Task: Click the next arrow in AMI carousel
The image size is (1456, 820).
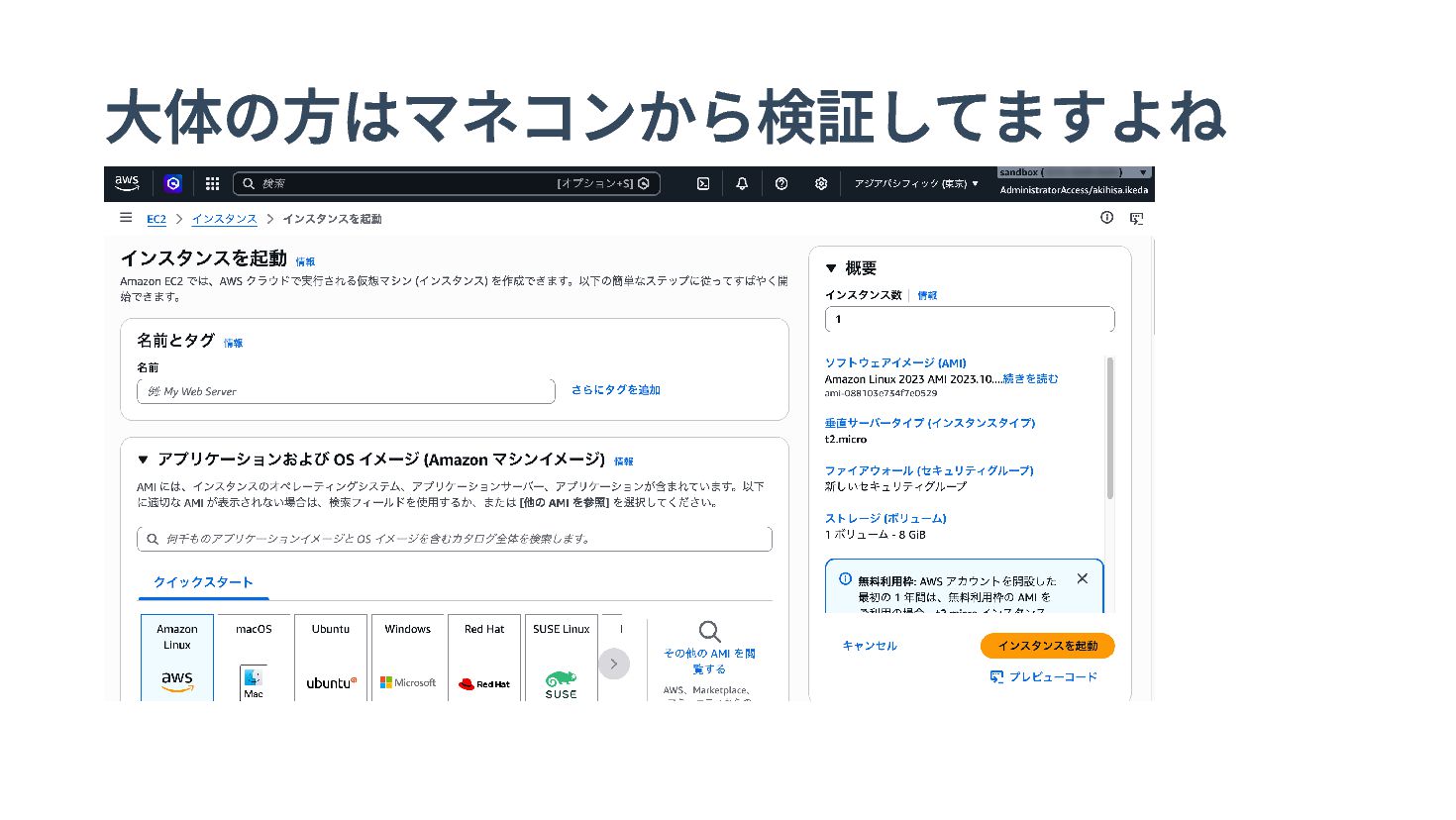Action: (x=614, y=664)
